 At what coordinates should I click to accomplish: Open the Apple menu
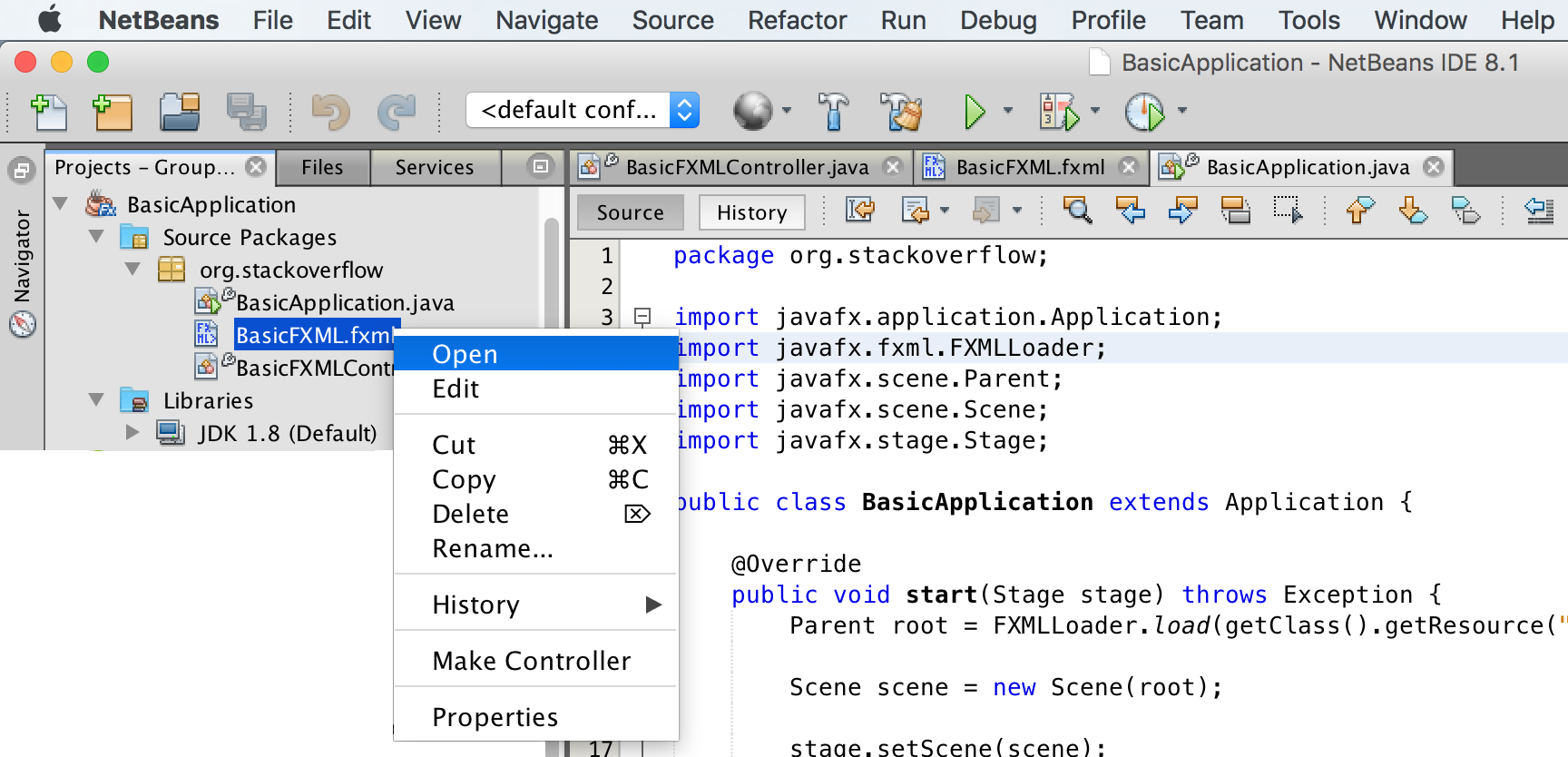[x=50, y=19]
